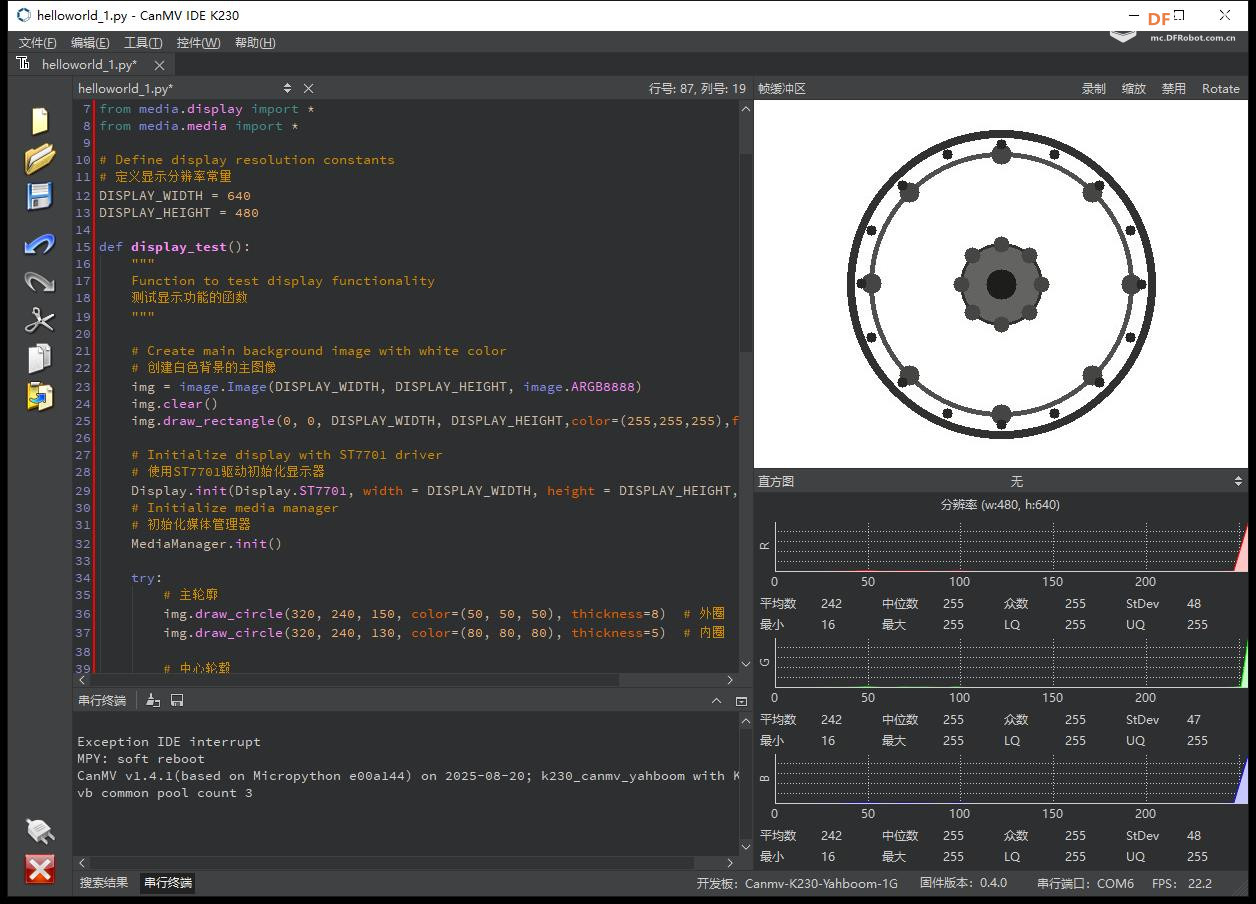The height and width of the screenshot is (904, 1256).
Task: Toggle 缩放 zoom in frame buffer header
Action: click(x=1133, y=88)
